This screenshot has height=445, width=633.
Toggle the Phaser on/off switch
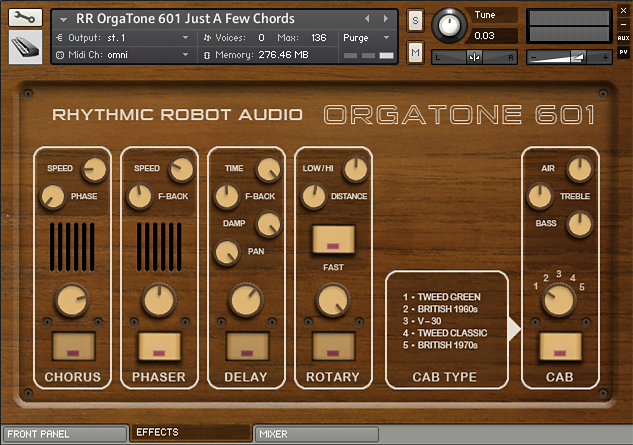[x=159, y=346]
